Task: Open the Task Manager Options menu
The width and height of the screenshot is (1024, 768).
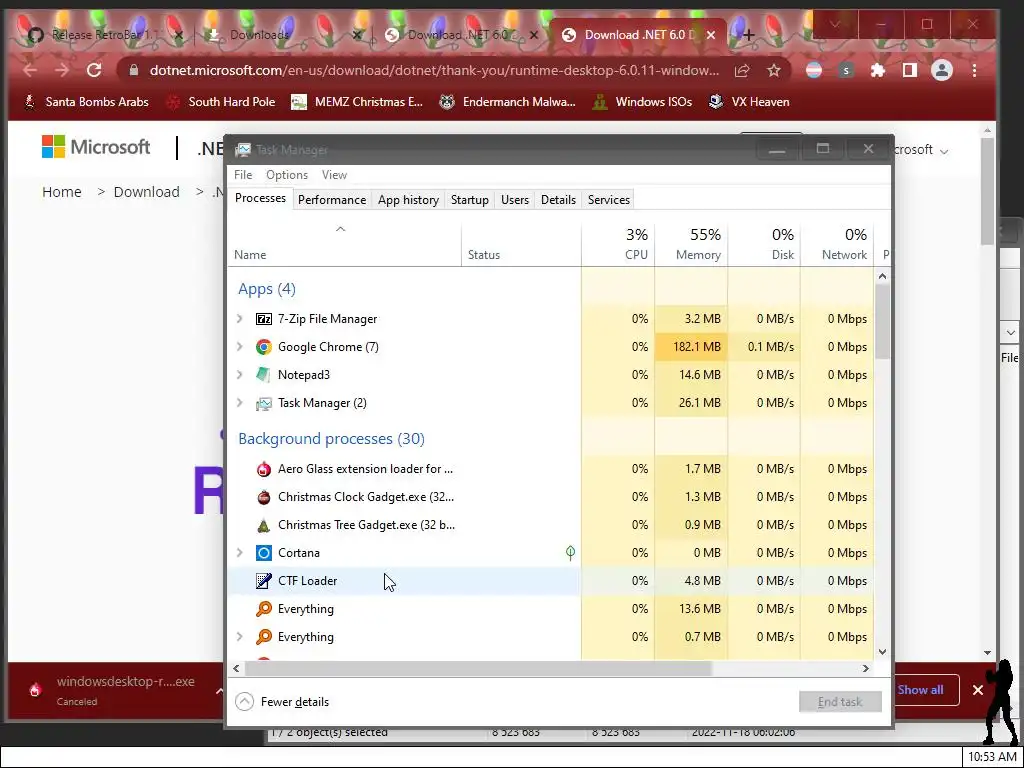Action: [x=287, y=175]
